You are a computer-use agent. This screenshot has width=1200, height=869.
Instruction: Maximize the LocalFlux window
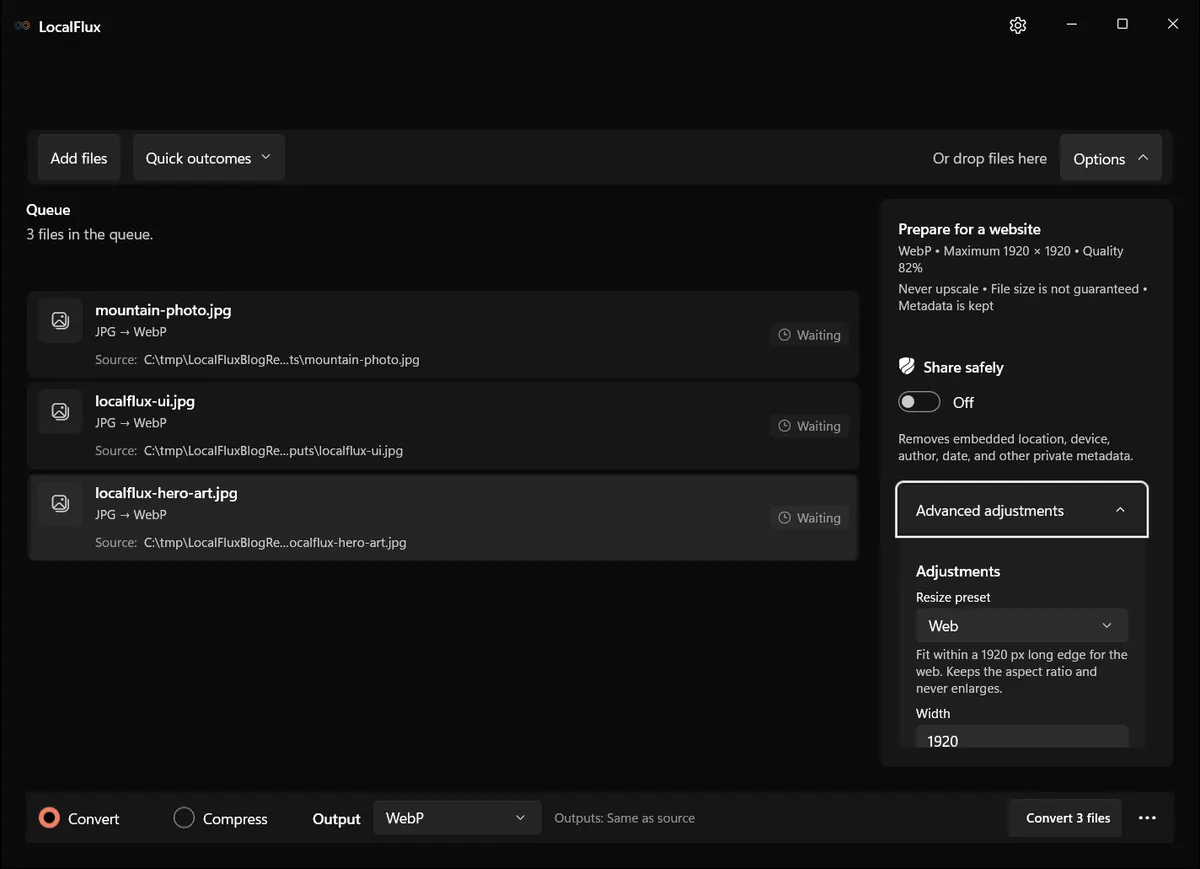(x=1122, y=25)
